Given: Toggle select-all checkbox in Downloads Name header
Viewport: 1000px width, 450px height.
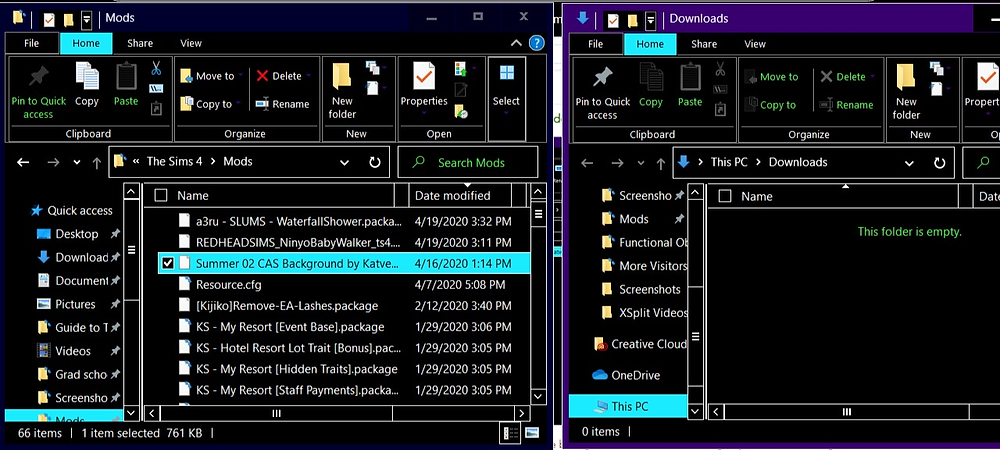Looking at the screenshot, I should (725, 196).
